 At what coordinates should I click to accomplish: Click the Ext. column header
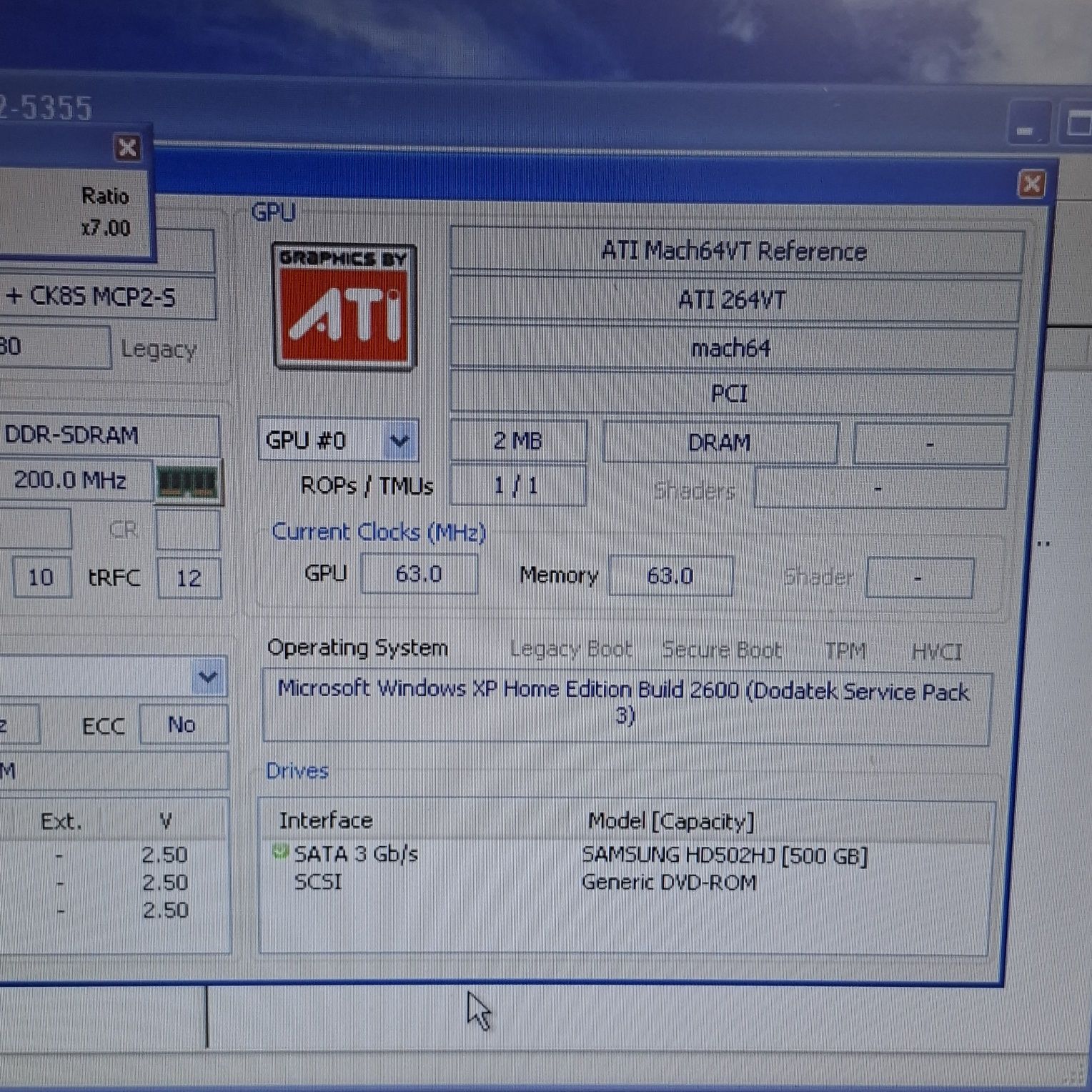click(61, 821)
